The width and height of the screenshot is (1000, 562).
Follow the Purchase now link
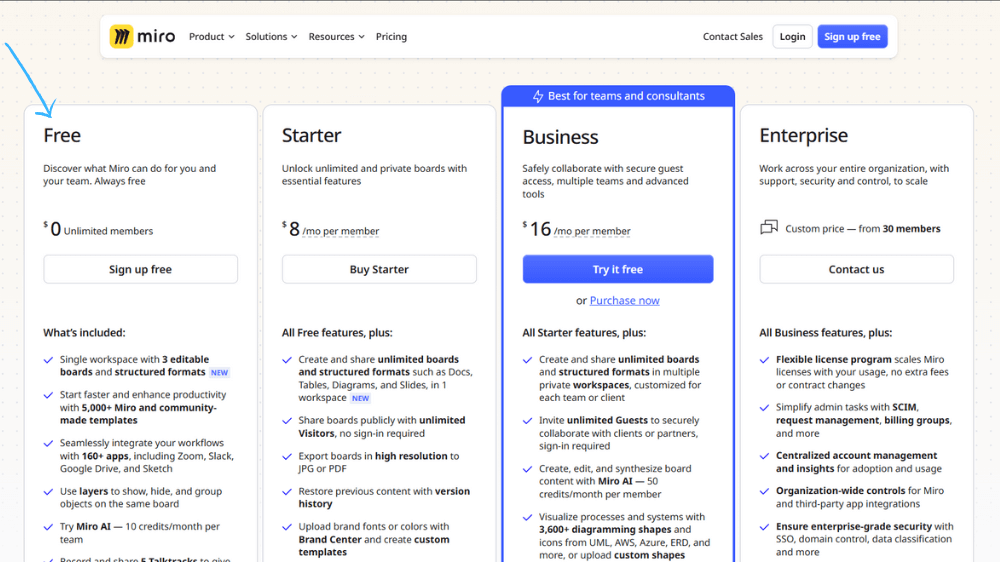[624, 301]
